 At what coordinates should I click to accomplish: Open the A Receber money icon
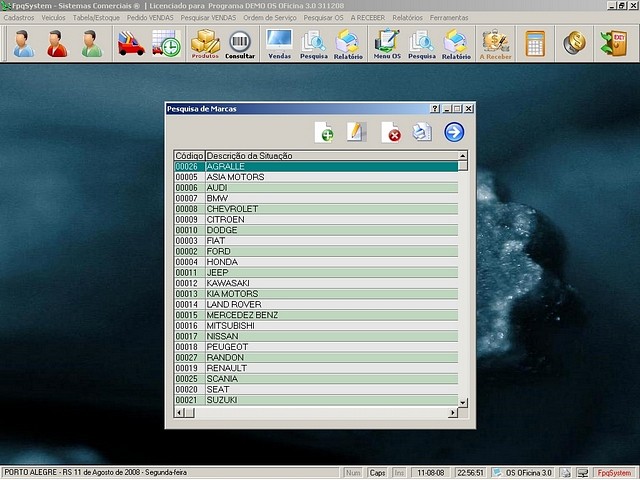click(x=495, y=45)
